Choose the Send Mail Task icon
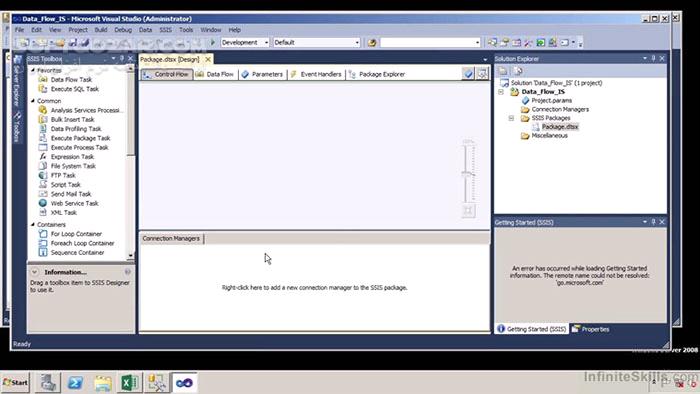 (43, 194)
